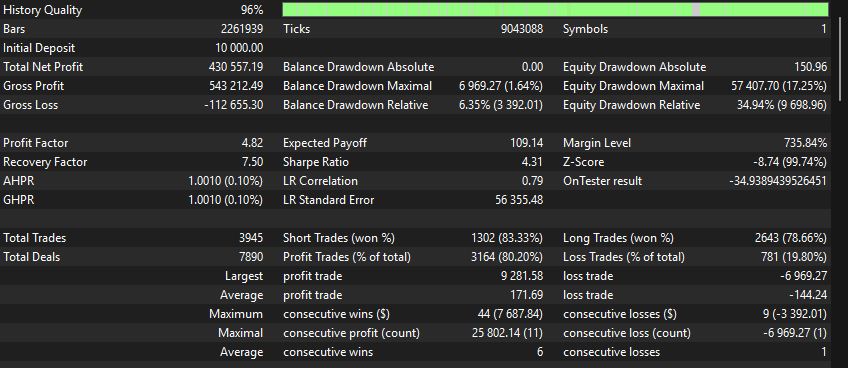This screenshot has width=848, height=368.
Task: Click the Gross Loss value -112 655.30
Action: [x=234, y=105]
